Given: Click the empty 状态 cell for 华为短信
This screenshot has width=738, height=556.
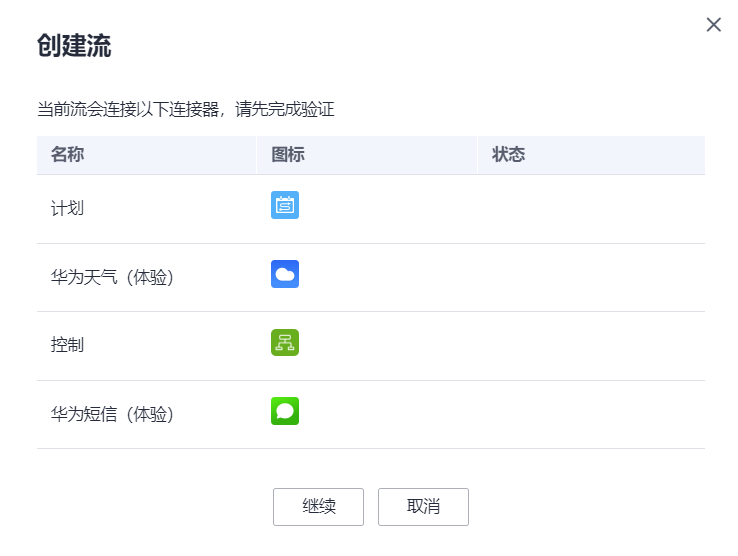Looking at the screenshot, I should tap(590, 413).
